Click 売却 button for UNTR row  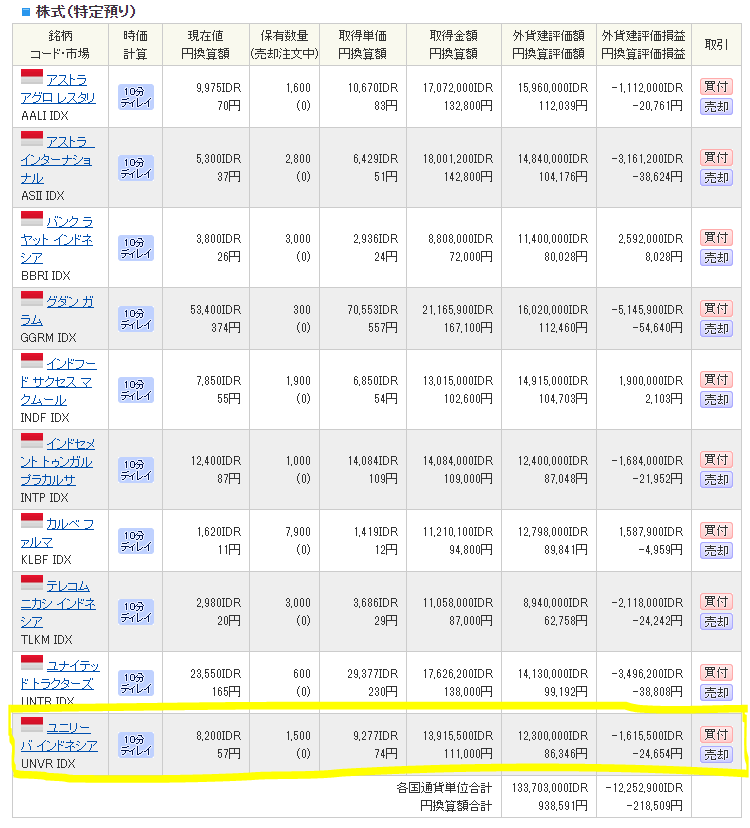(716, 693)
